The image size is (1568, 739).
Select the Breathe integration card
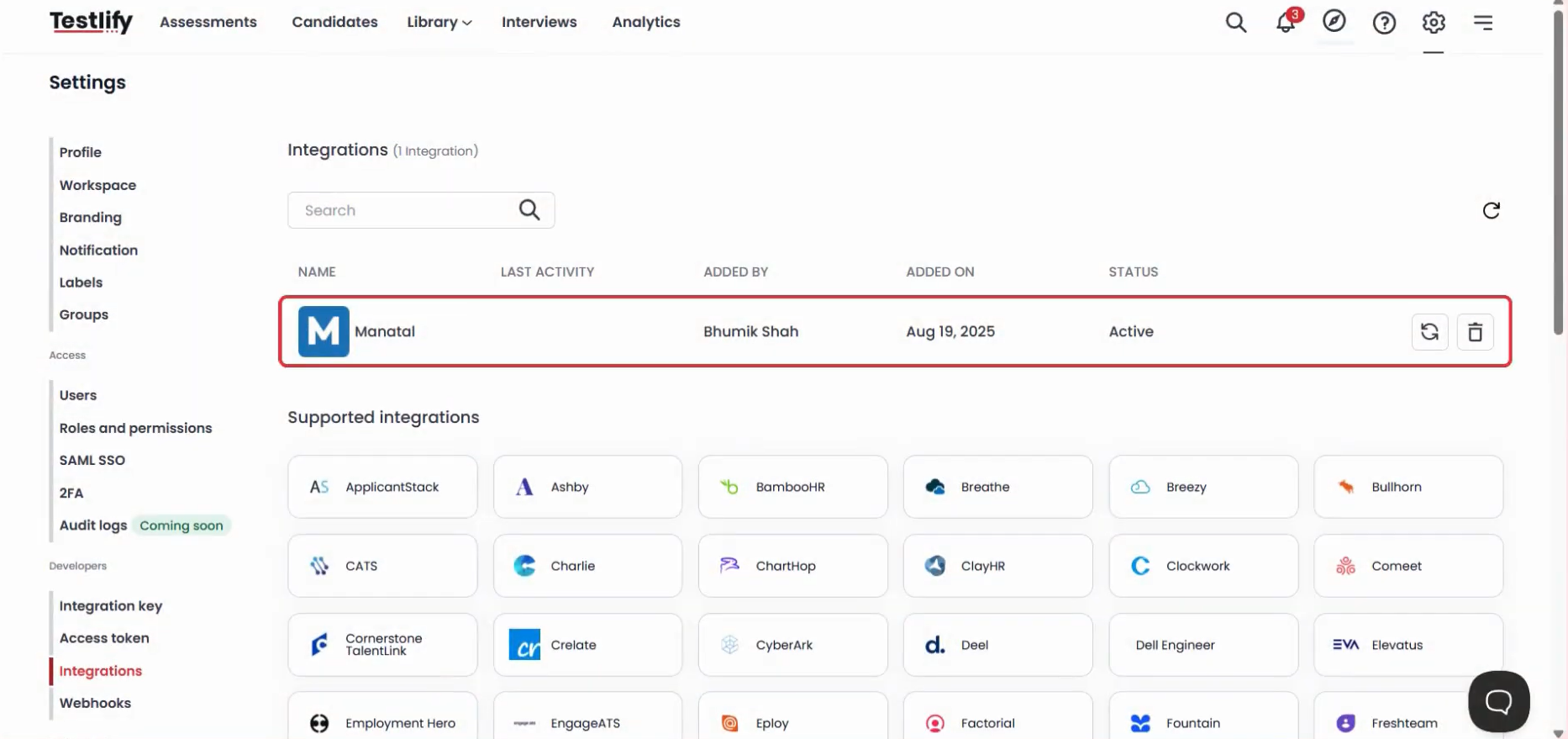(x=997, y=487)
